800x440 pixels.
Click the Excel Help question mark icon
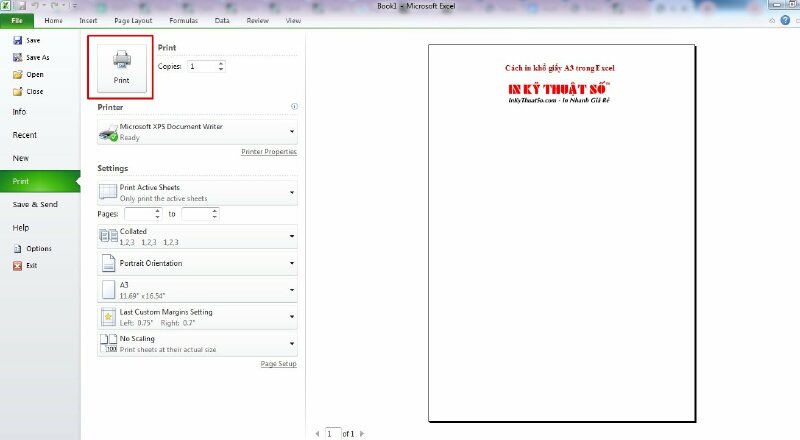click(x=785, y=20)
